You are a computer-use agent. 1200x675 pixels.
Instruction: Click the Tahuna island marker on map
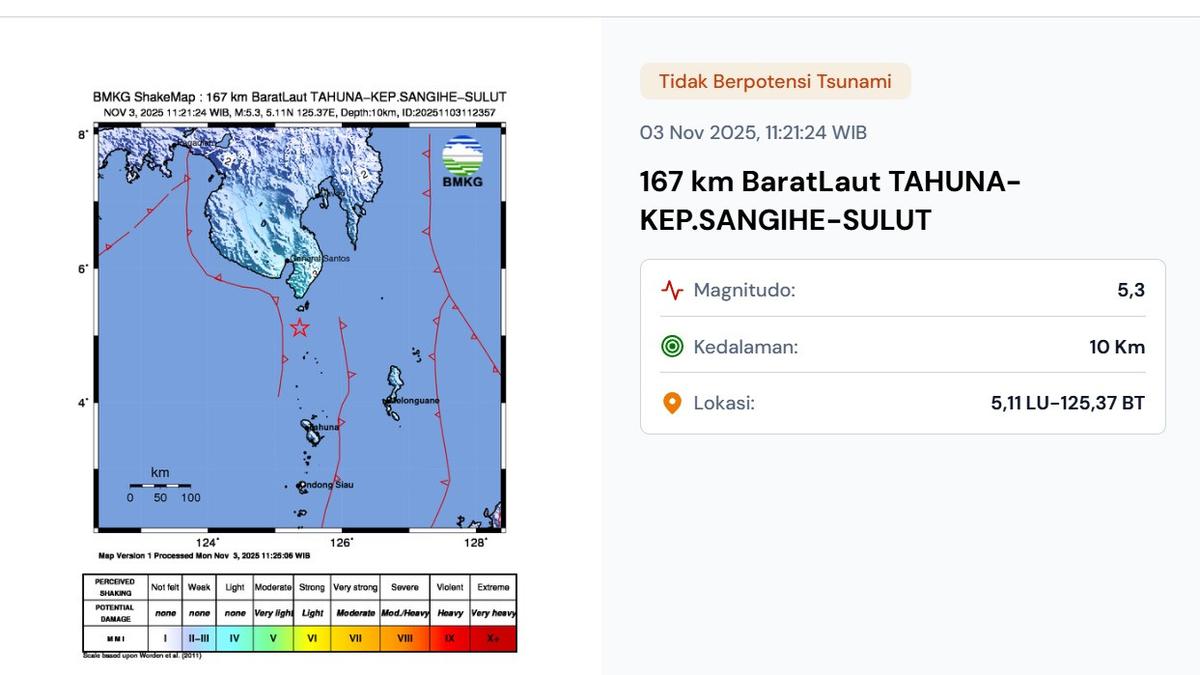(309, 428)
